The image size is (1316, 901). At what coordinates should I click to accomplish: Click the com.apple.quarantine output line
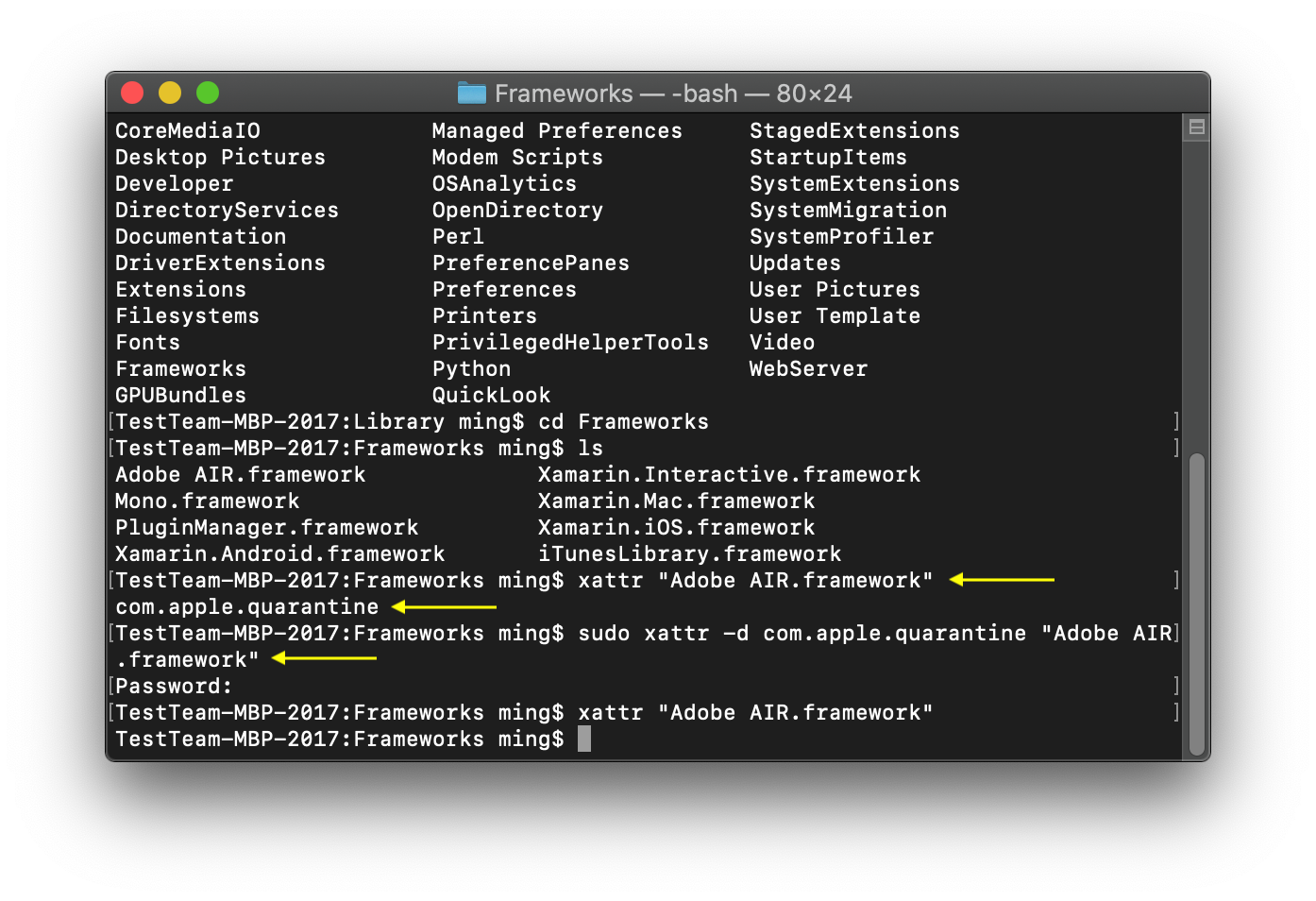(247, 606)
